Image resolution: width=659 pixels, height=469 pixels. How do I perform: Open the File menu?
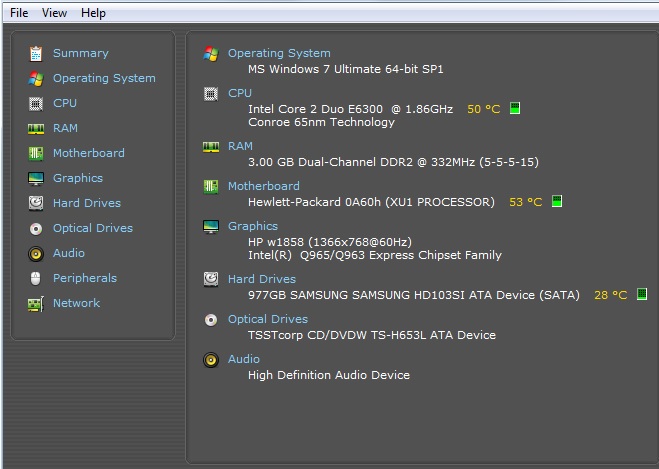(19, 13)
